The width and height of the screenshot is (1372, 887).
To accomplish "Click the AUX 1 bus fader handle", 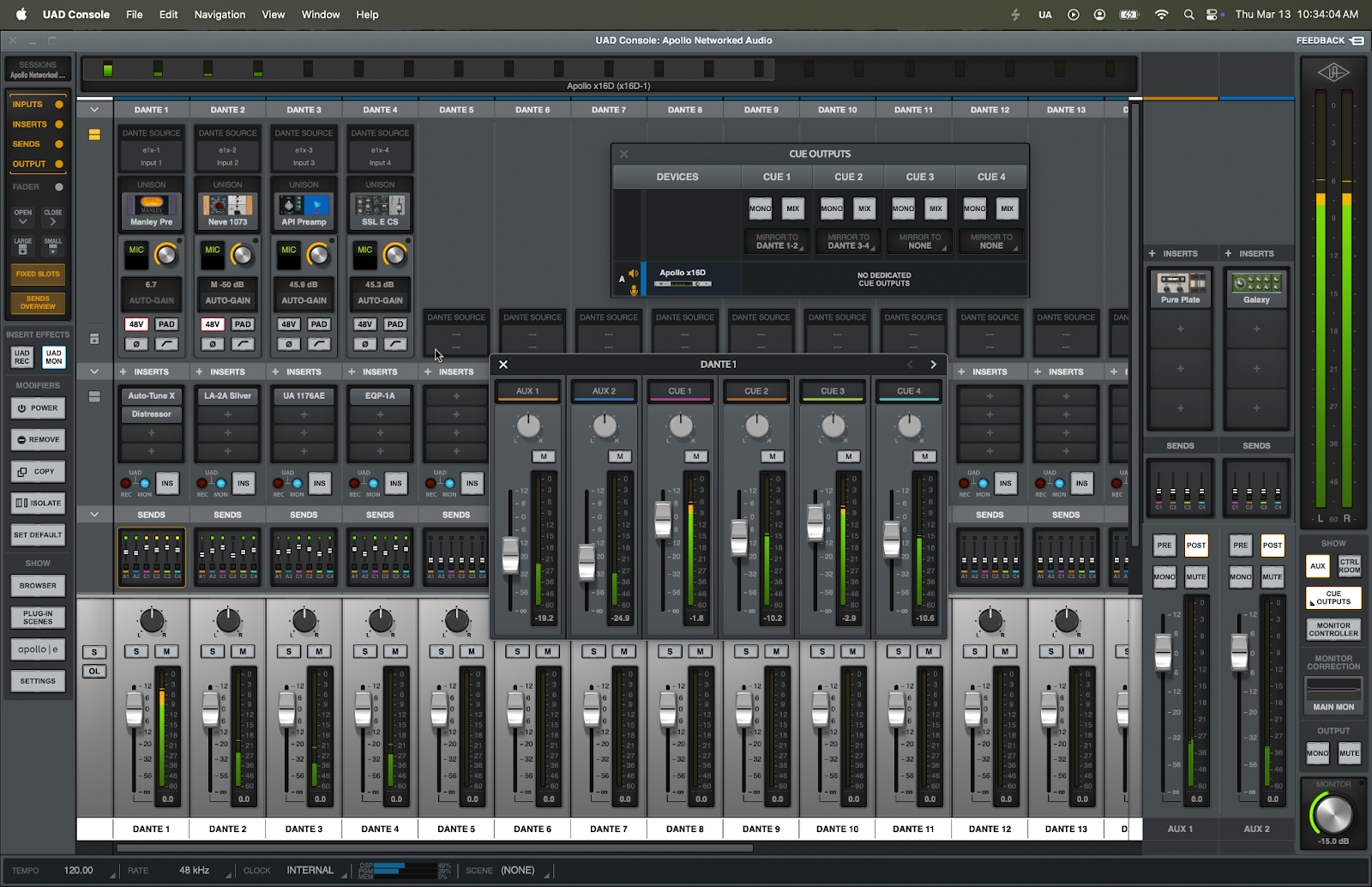I will (x=1163, y=651).
